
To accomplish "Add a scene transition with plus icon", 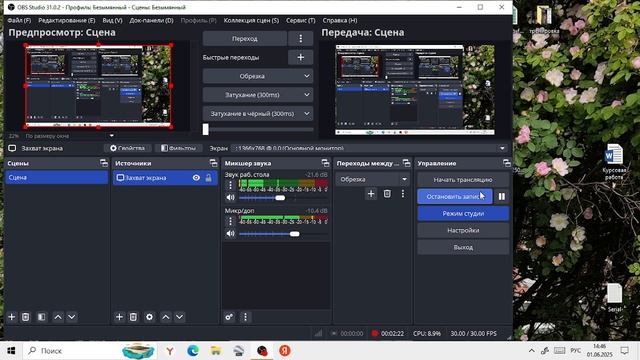I will [371, 193].
